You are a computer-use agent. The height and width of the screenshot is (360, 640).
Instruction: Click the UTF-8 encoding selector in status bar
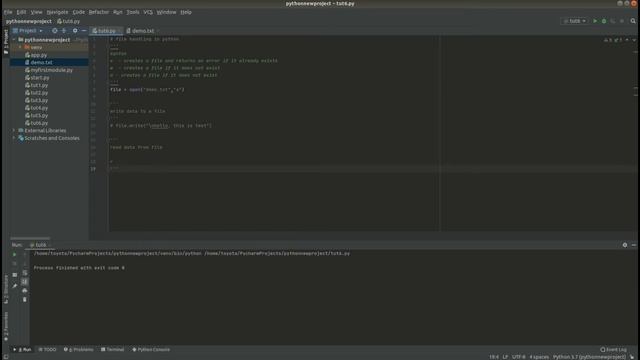(x=519, y=357)
